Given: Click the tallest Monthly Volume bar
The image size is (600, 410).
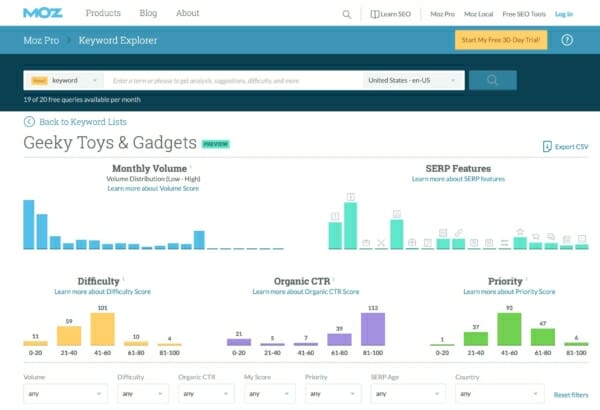Looking at the screenshot, I should [x=29, y=224].
